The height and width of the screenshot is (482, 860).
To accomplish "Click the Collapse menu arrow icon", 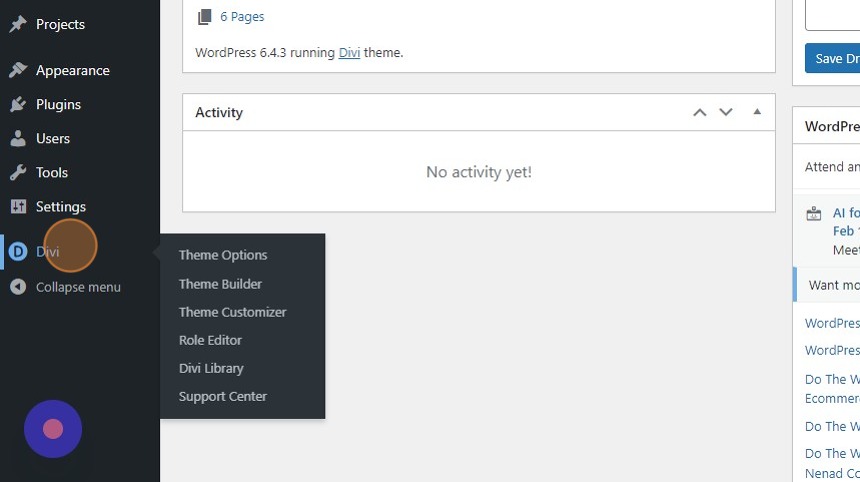I will 17,287.
